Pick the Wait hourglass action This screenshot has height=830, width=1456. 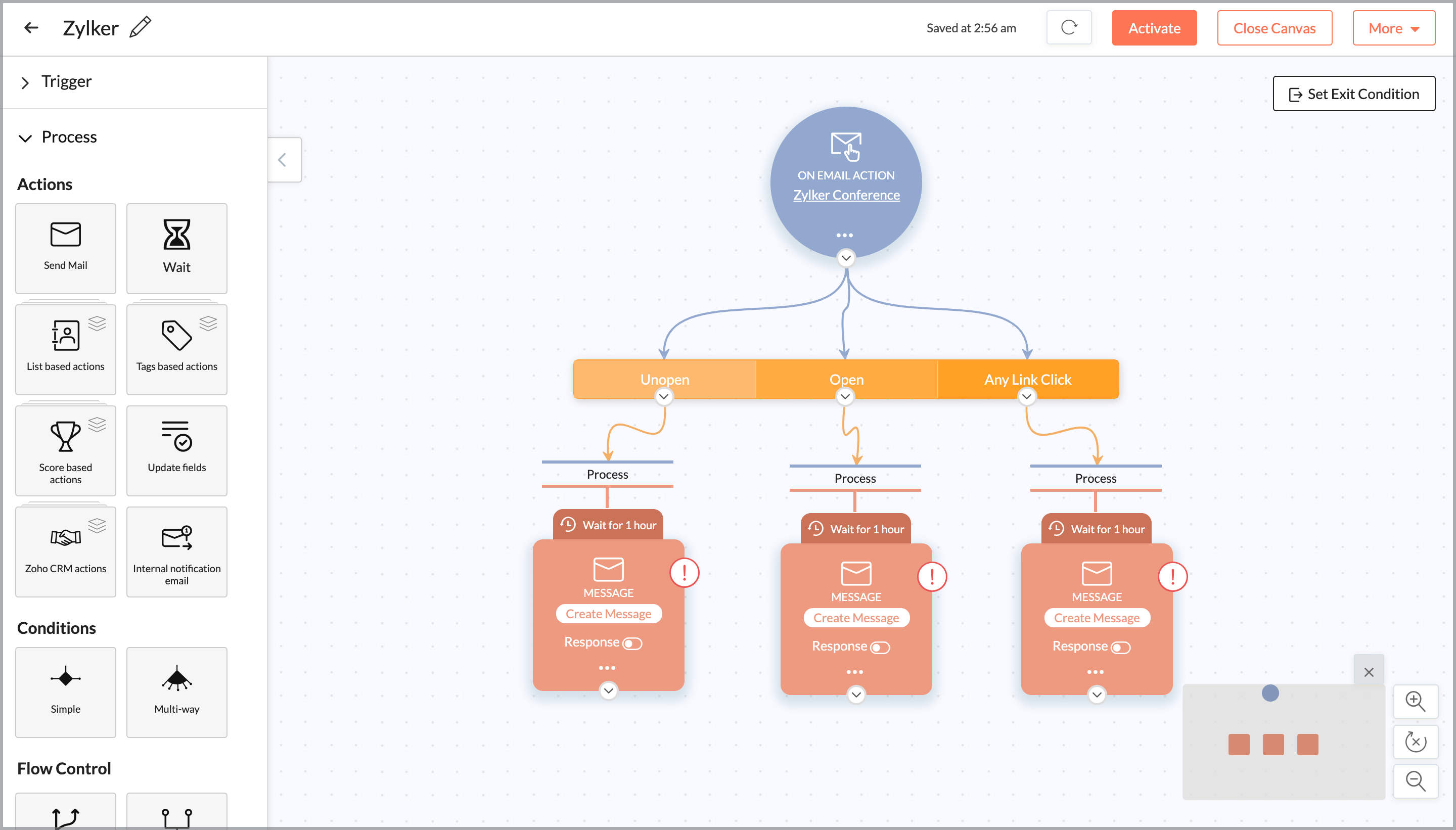pos(177,235)
